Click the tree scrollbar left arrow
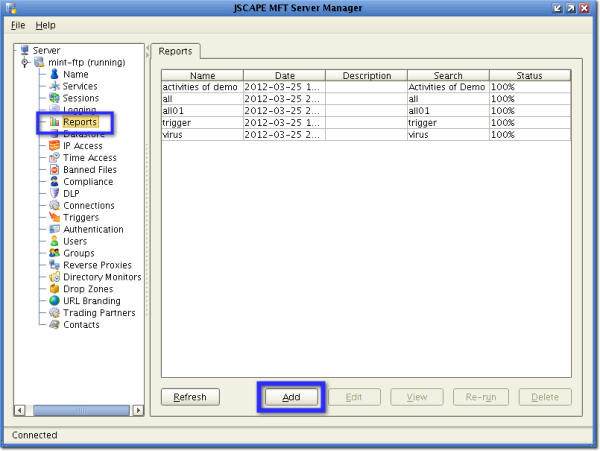The height and width of the screenshot is (451, 600). (x=19, y=410)
